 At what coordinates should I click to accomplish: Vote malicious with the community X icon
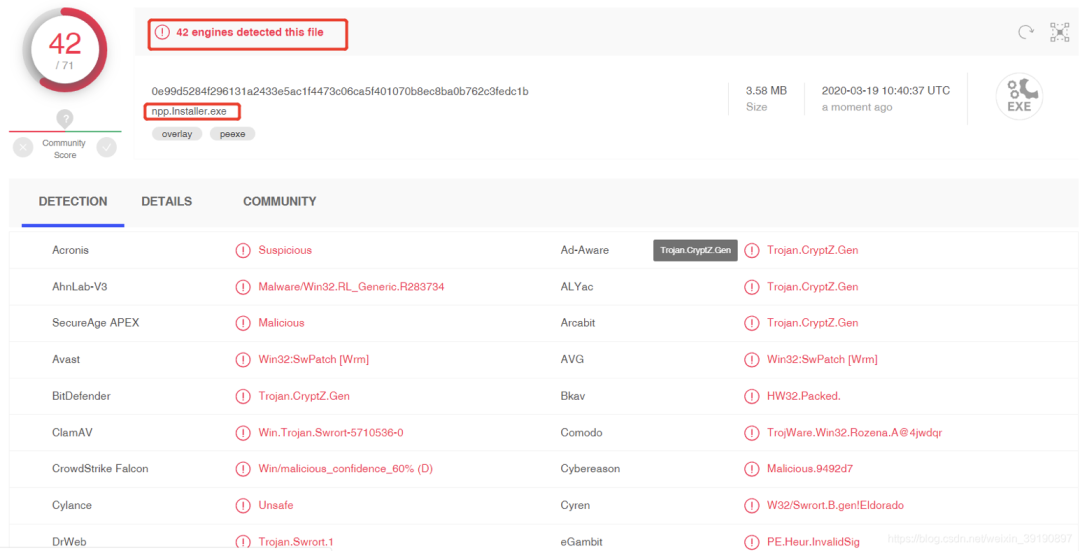23,147
